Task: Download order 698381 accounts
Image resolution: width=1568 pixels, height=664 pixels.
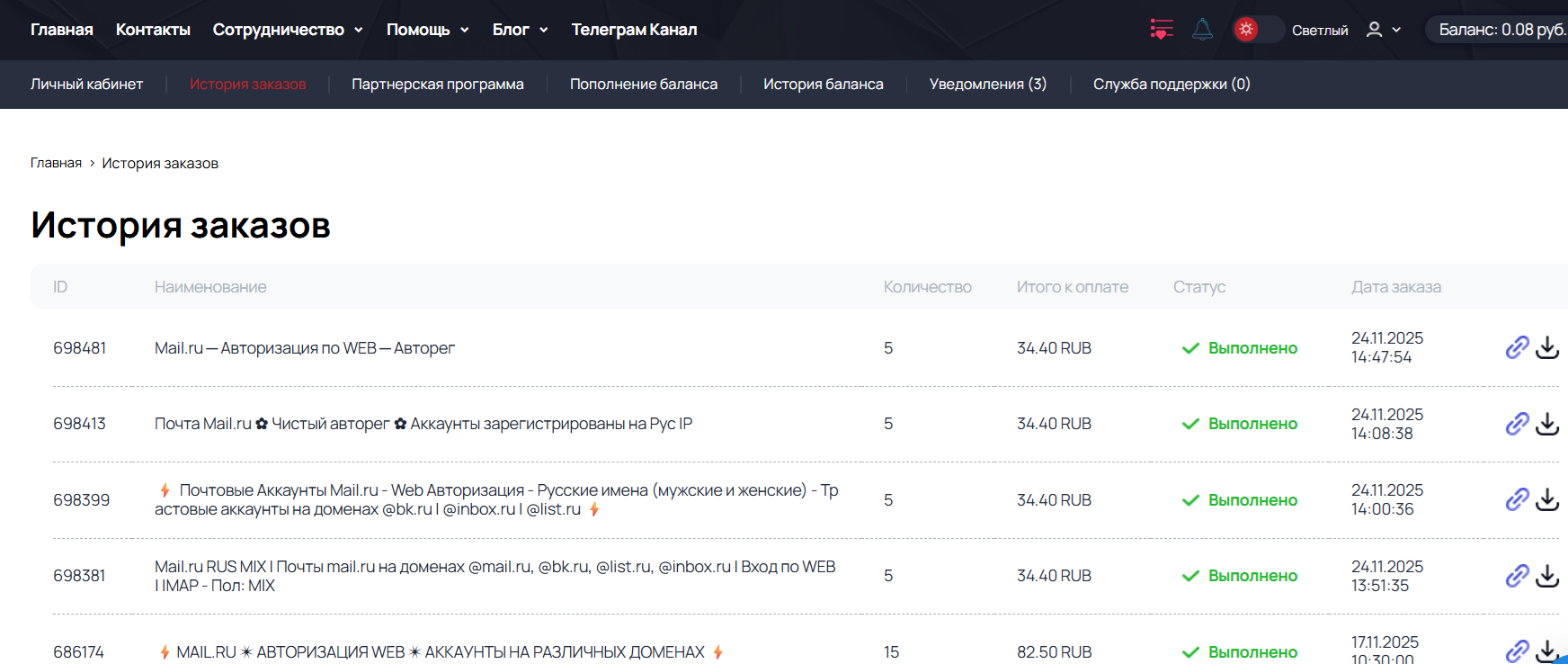Action: point(1547,576)
